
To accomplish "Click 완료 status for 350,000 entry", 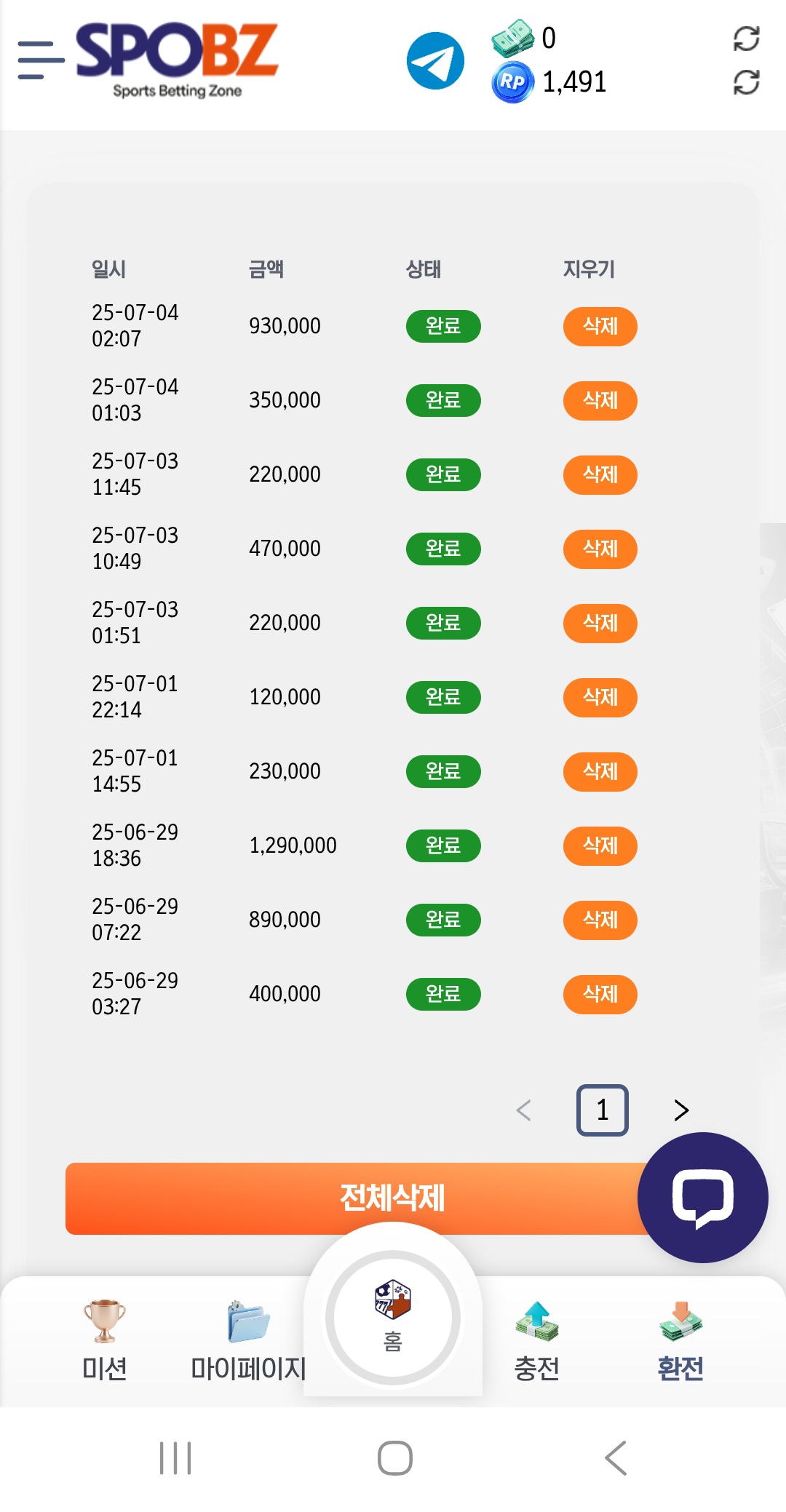I will (x=442, y=400).
